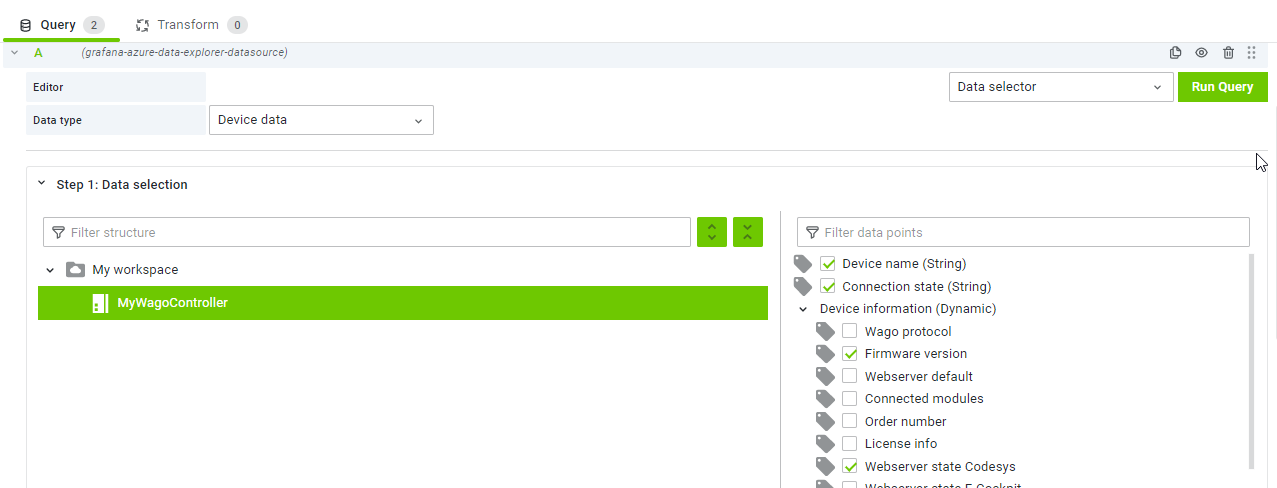Toggle query A visibility with the eye icon

coord(1202,53)
